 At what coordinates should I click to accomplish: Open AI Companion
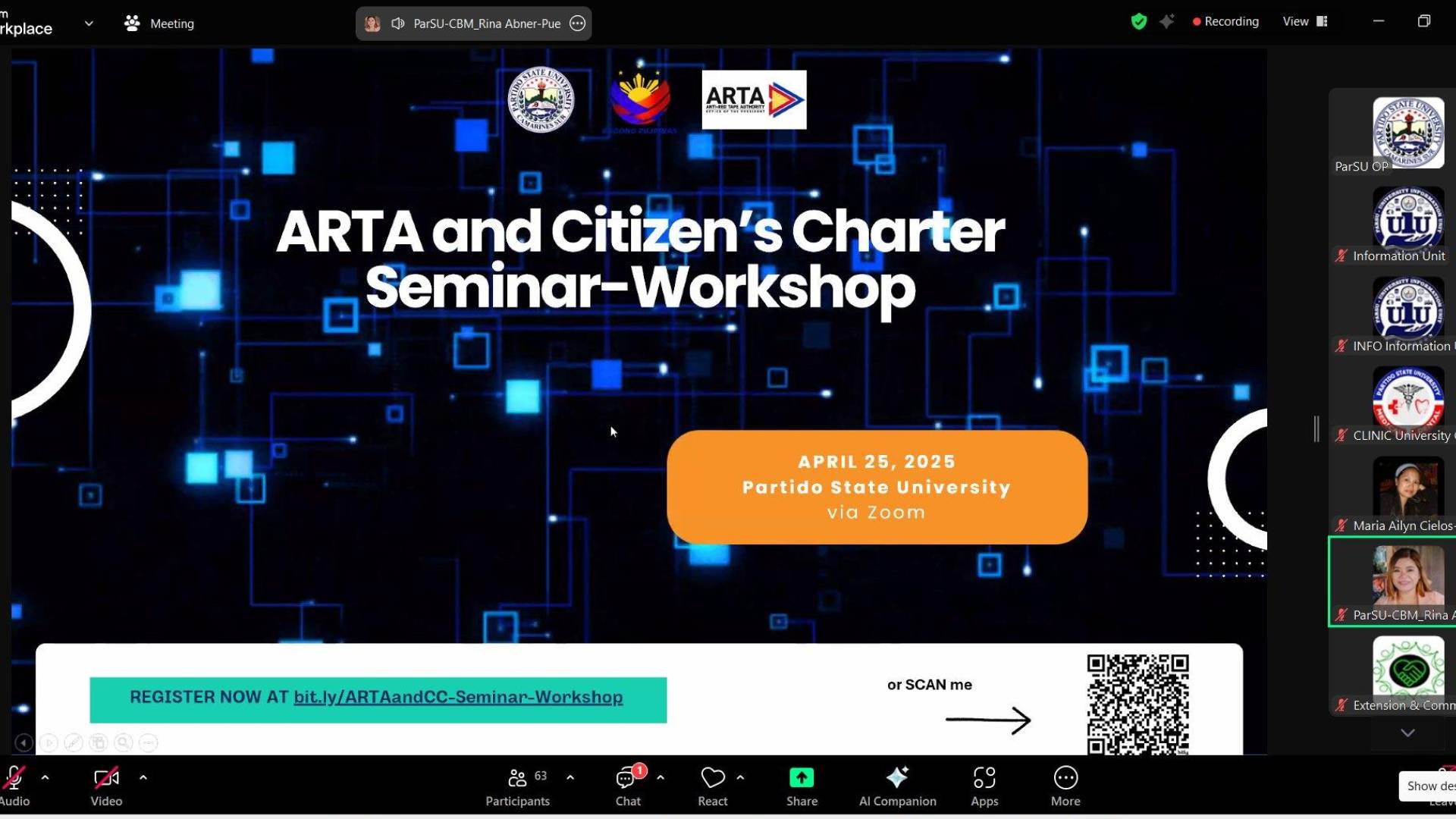(897, 786)
